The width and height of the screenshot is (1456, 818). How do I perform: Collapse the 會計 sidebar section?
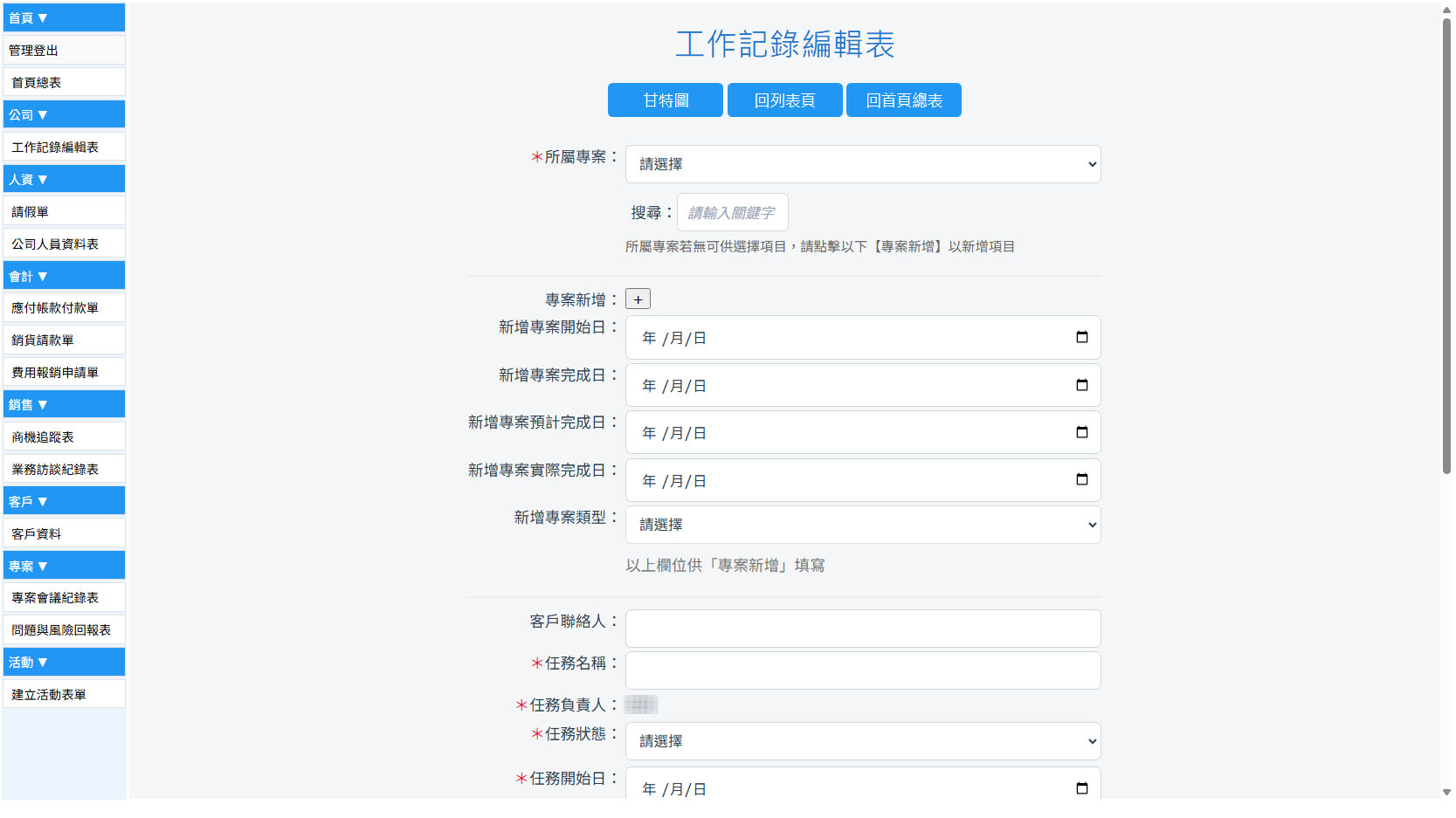point(64,276)
